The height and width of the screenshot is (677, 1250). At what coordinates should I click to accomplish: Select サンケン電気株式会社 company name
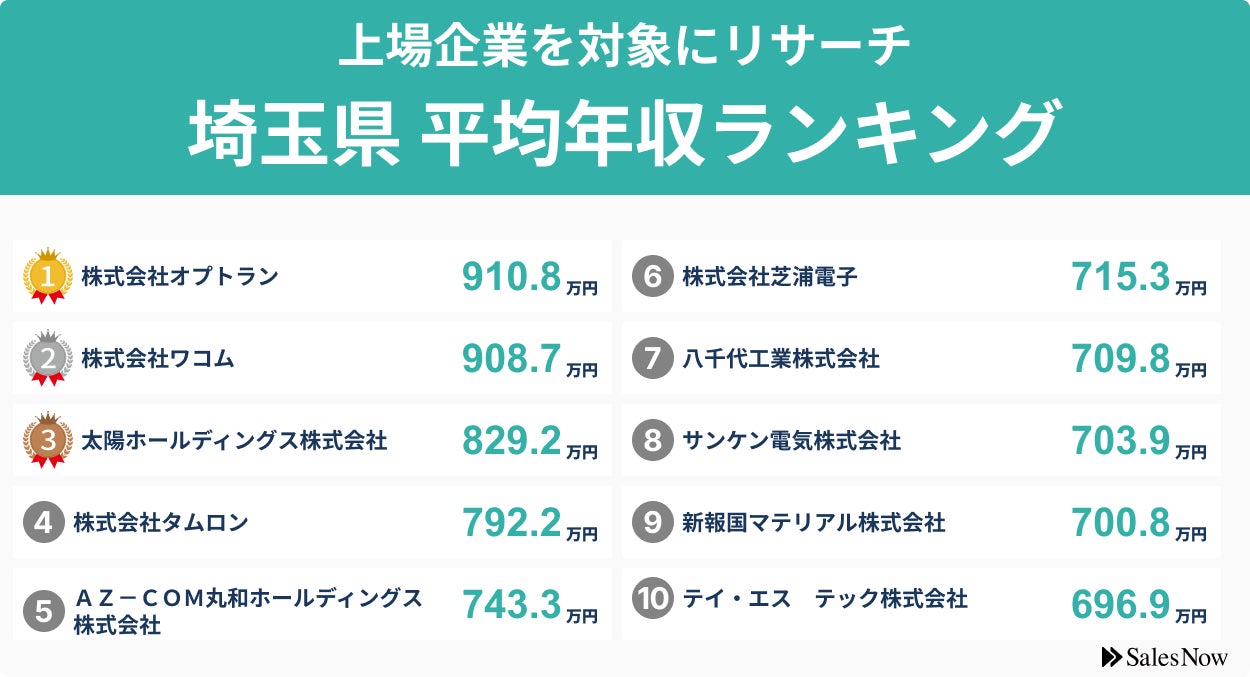(x=791, y=440)
